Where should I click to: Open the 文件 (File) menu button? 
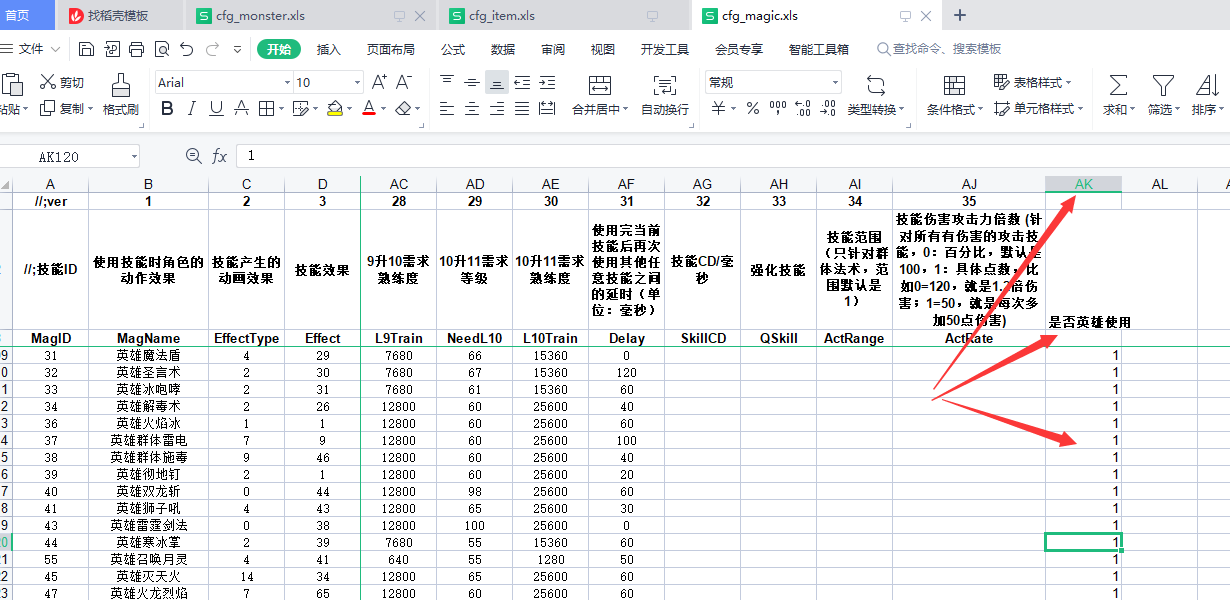click(x=31, y=49)
